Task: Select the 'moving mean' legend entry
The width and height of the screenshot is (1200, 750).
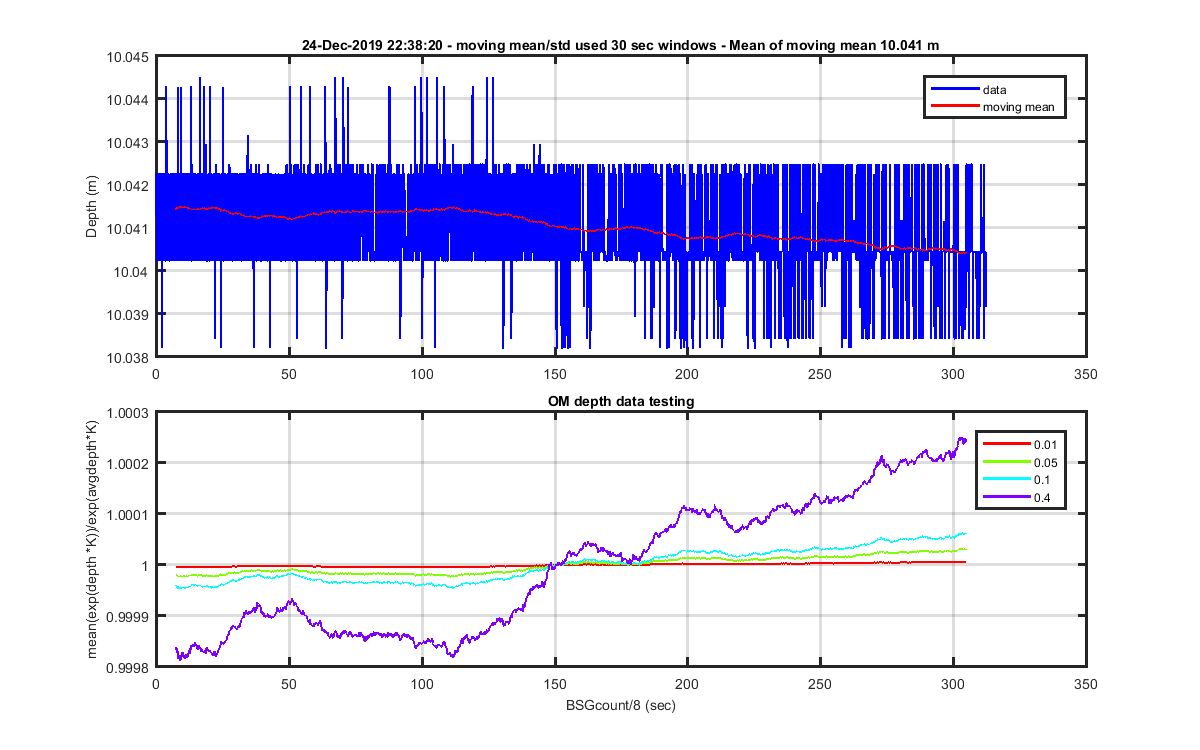Action: pos(1018,106)
